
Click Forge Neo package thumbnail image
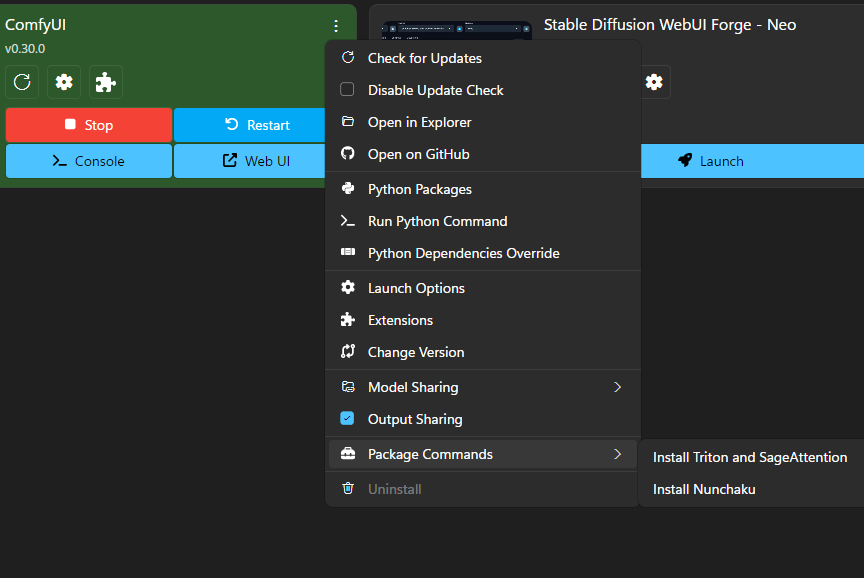[456, 31]
